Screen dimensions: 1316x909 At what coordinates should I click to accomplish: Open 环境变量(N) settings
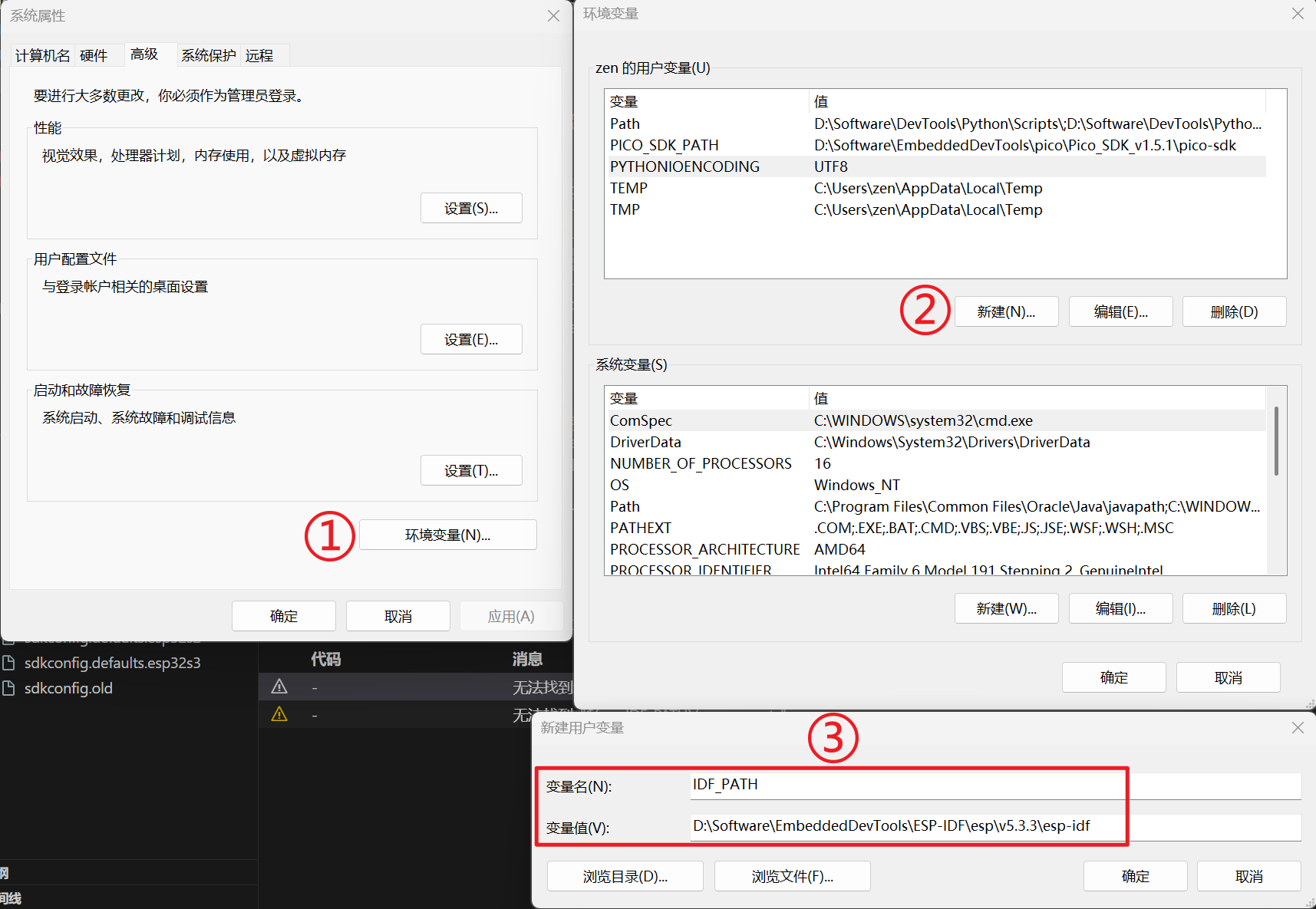click(x=447, y=535)
